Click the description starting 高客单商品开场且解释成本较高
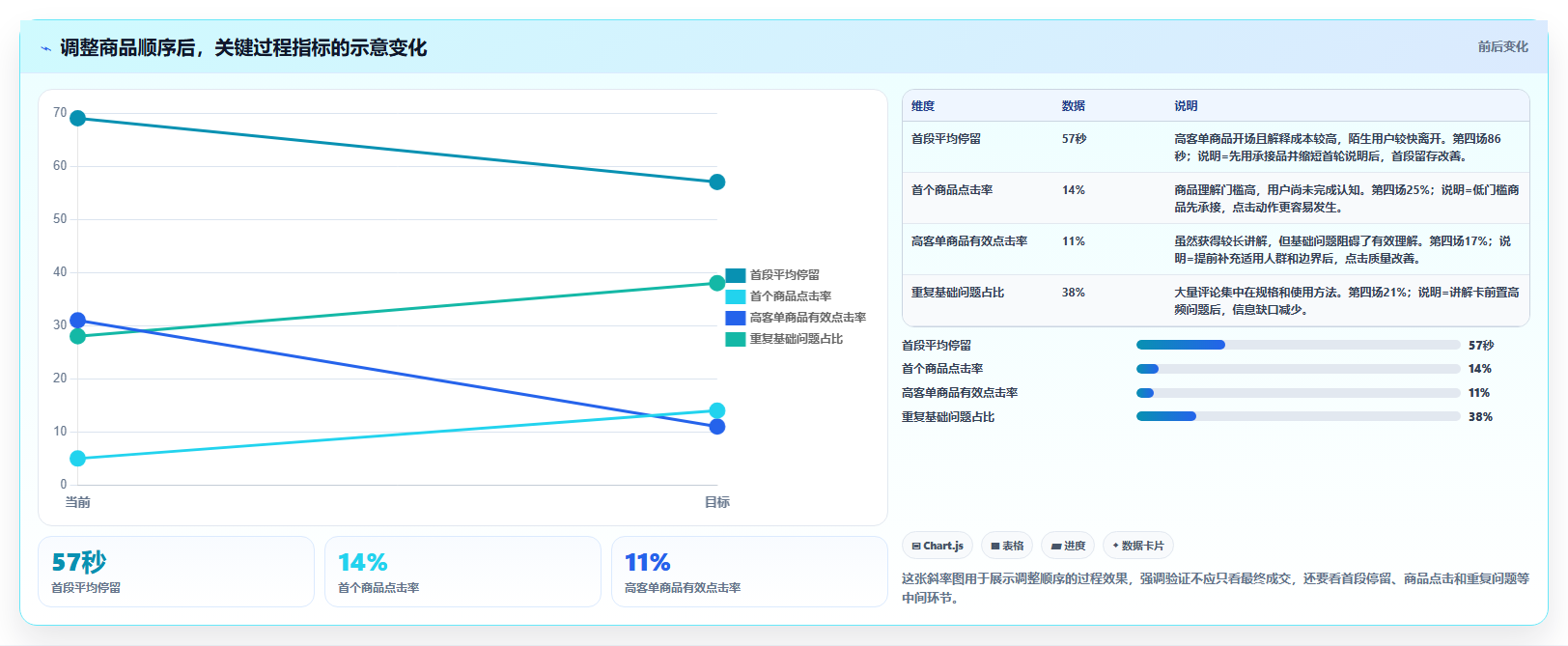Screen dimensions: 1568x646 click(x=1338, y=148)
